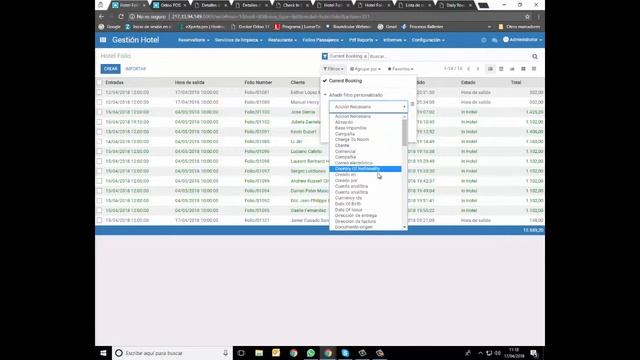The image size is (640, 360).
Task: Open the Windows Start menu
Action: click(x=103, y=353)
